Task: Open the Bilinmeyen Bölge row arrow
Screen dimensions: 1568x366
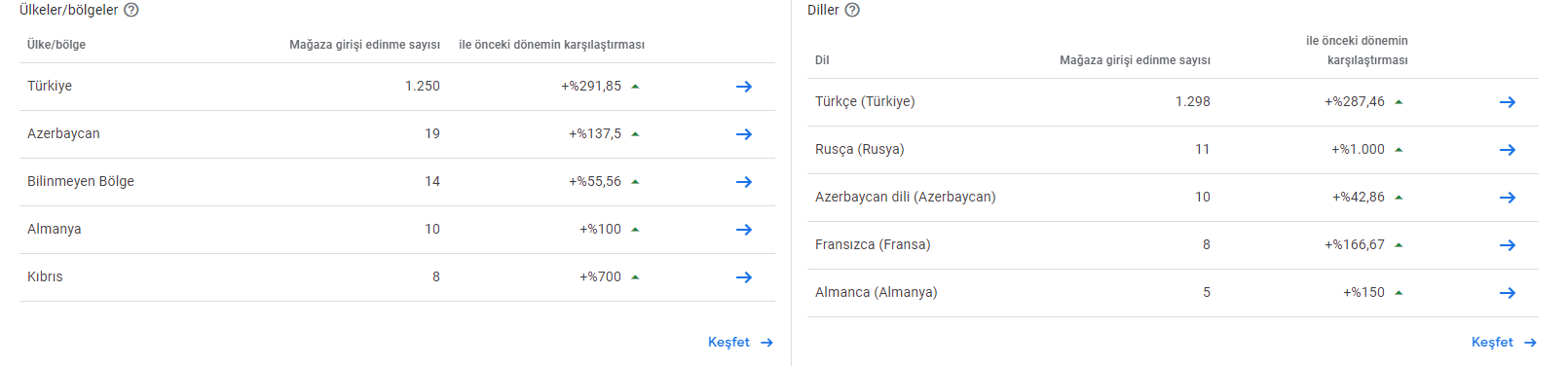Action: [x=744, y=182]
